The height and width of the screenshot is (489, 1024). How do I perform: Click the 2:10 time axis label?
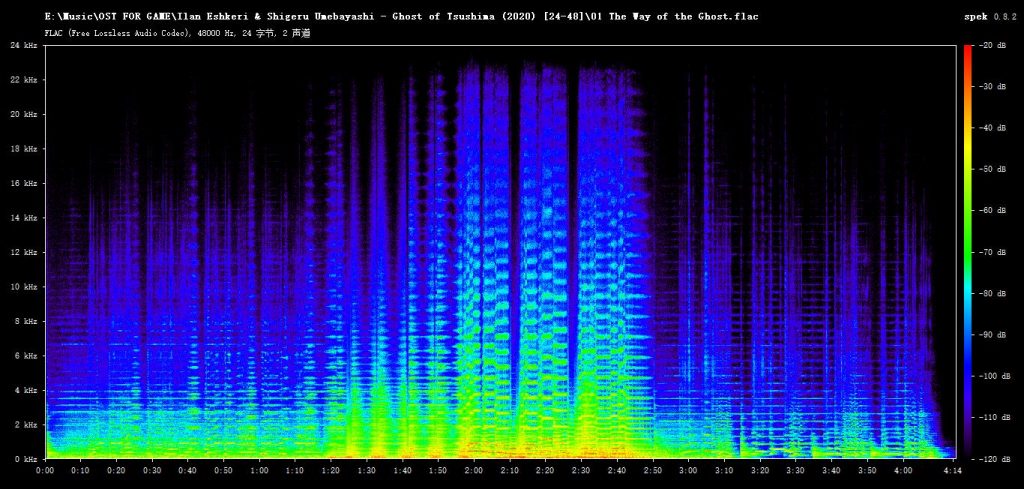(x=509, y=470)
